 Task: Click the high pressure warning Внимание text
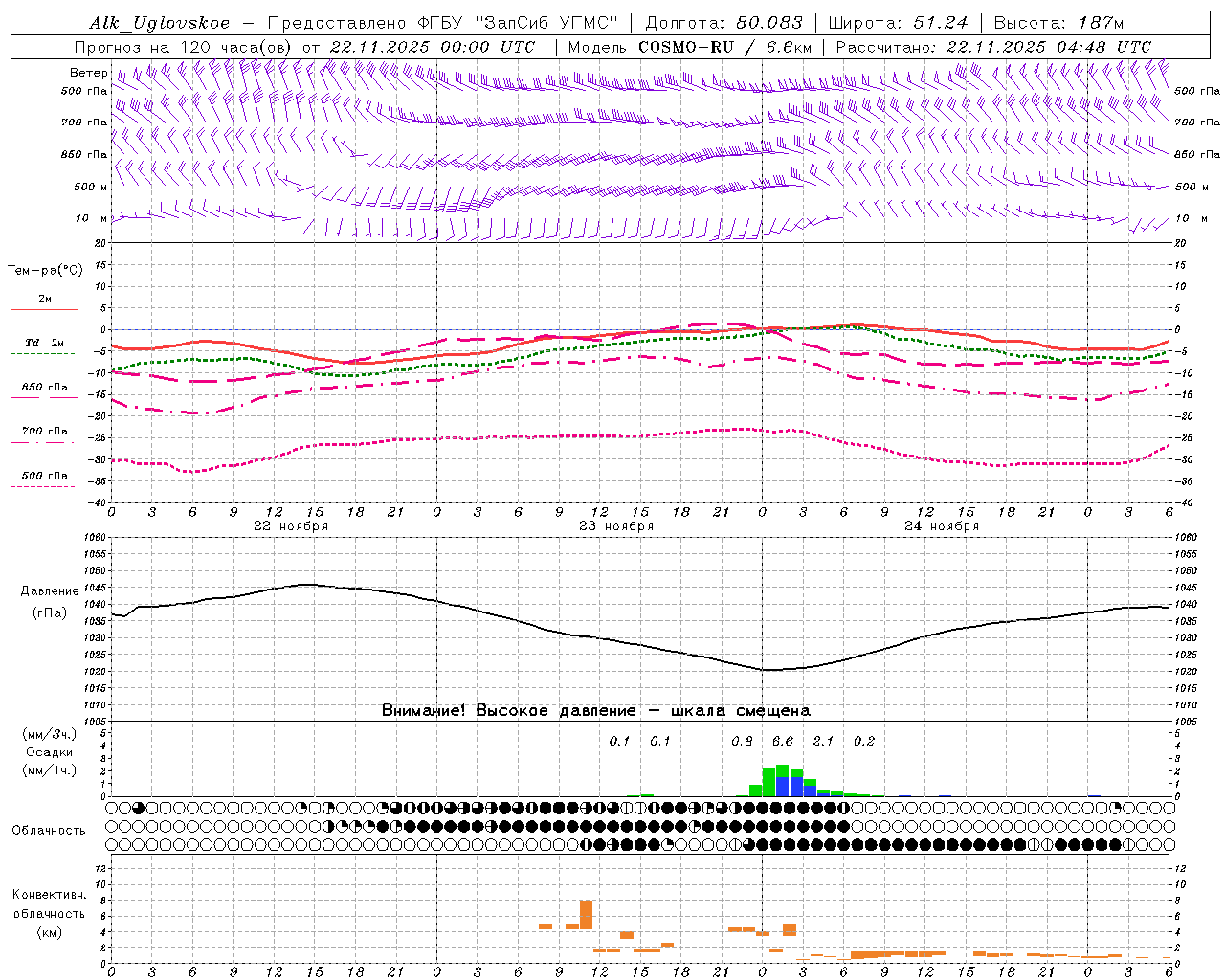tap(595, 710)
